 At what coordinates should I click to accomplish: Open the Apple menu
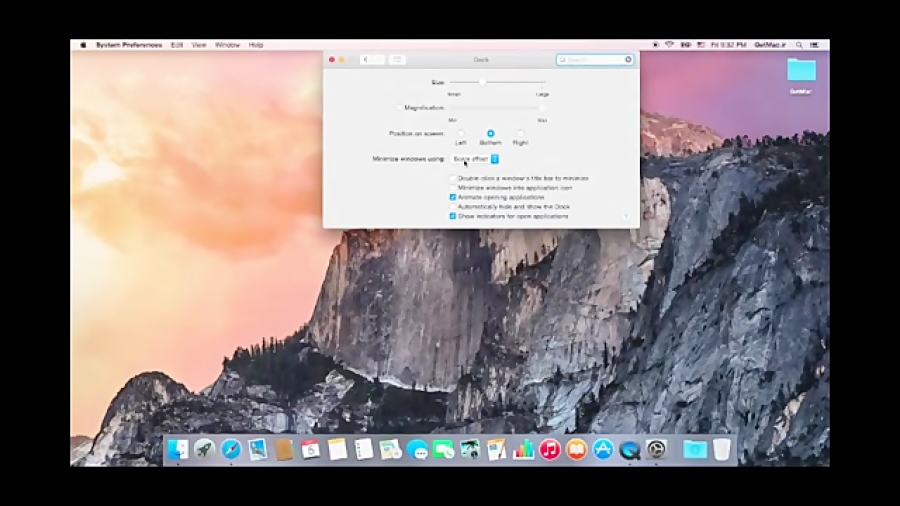[83, 45]
